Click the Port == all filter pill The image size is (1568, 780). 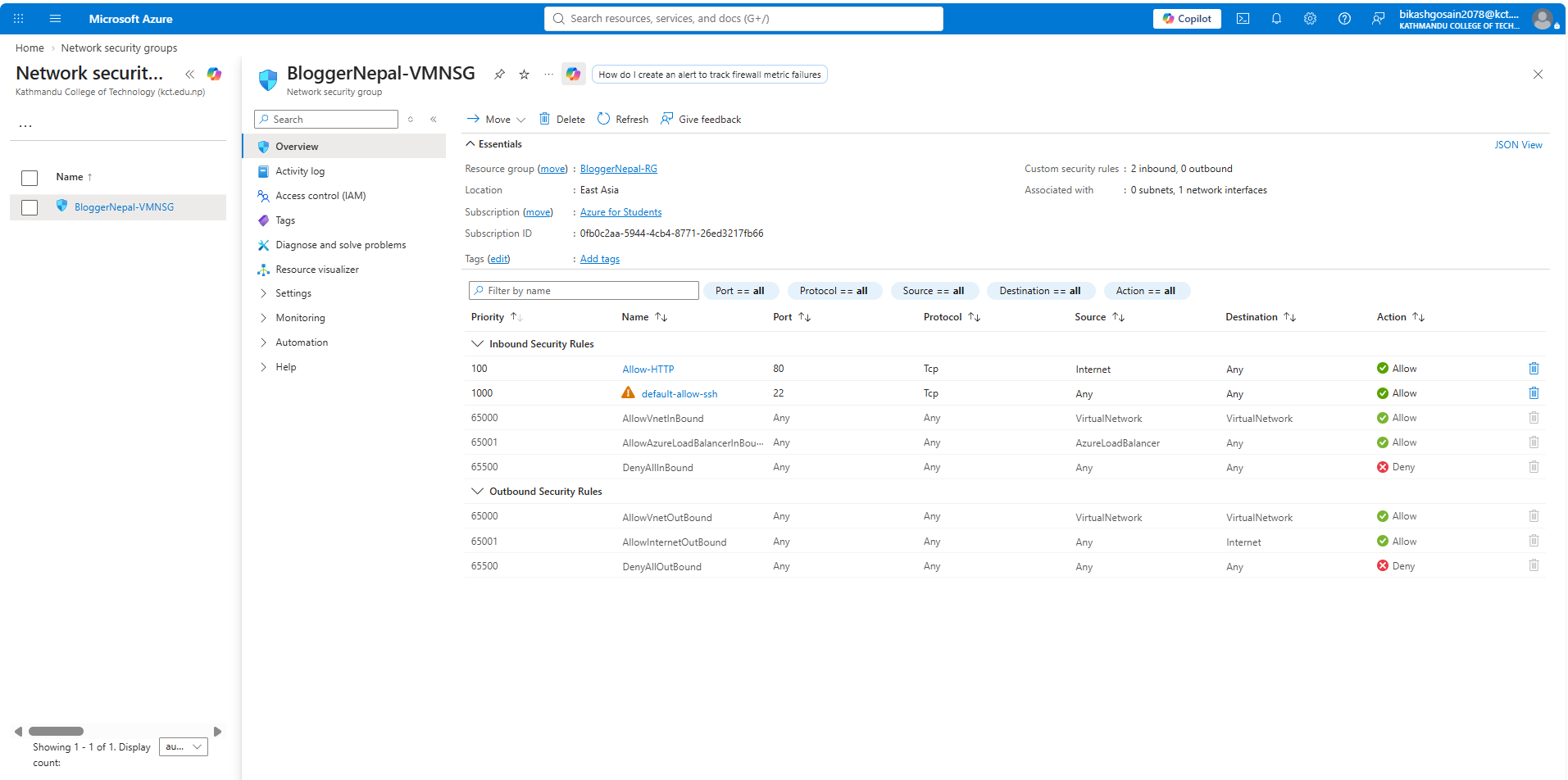(x=740, y=291)
